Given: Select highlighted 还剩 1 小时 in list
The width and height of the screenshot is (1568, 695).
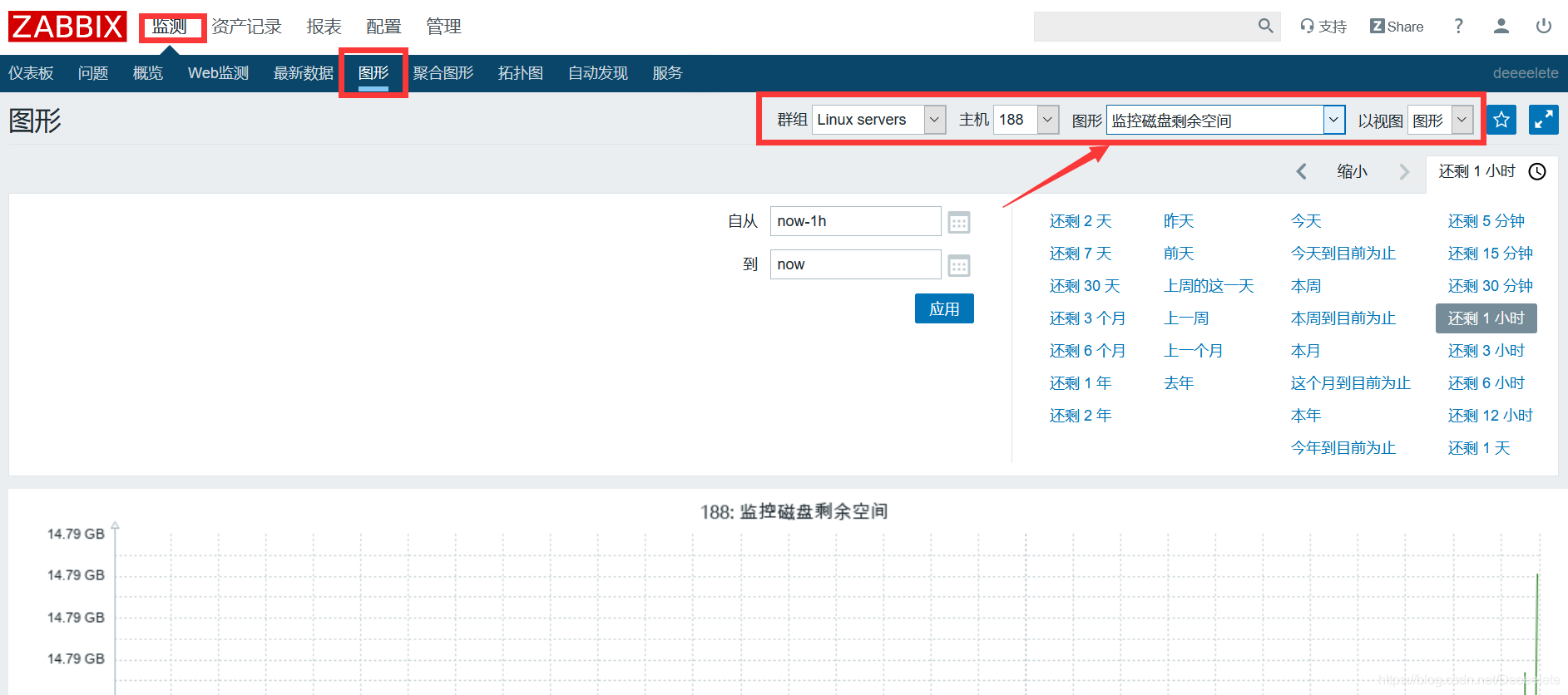Looking at the screenshot, I should pyautogui.click(x=1486, y=318).
